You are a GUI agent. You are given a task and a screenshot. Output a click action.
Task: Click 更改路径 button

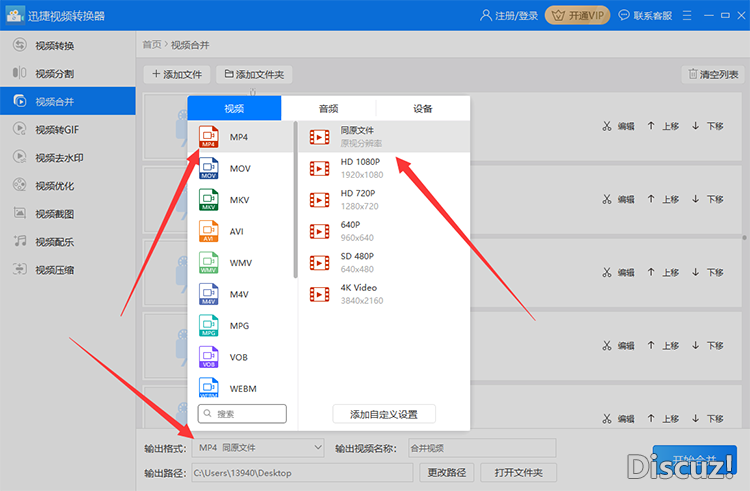pos(447,472)
